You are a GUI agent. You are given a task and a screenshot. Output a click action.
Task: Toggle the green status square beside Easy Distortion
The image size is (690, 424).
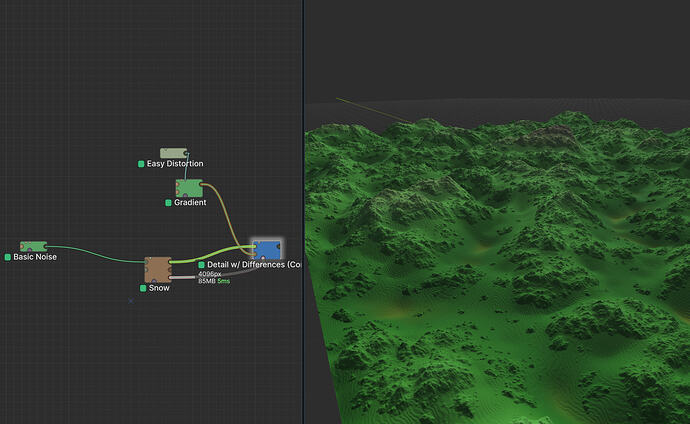pyautogui.click(x=141, y=164)
